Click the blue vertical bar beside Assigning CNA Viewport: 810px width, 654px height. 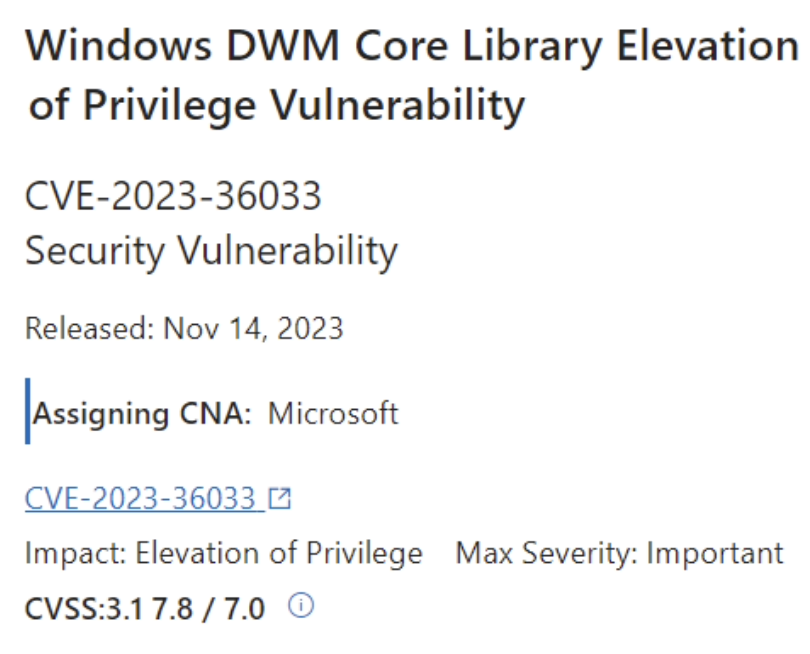(x=27, y=411)
